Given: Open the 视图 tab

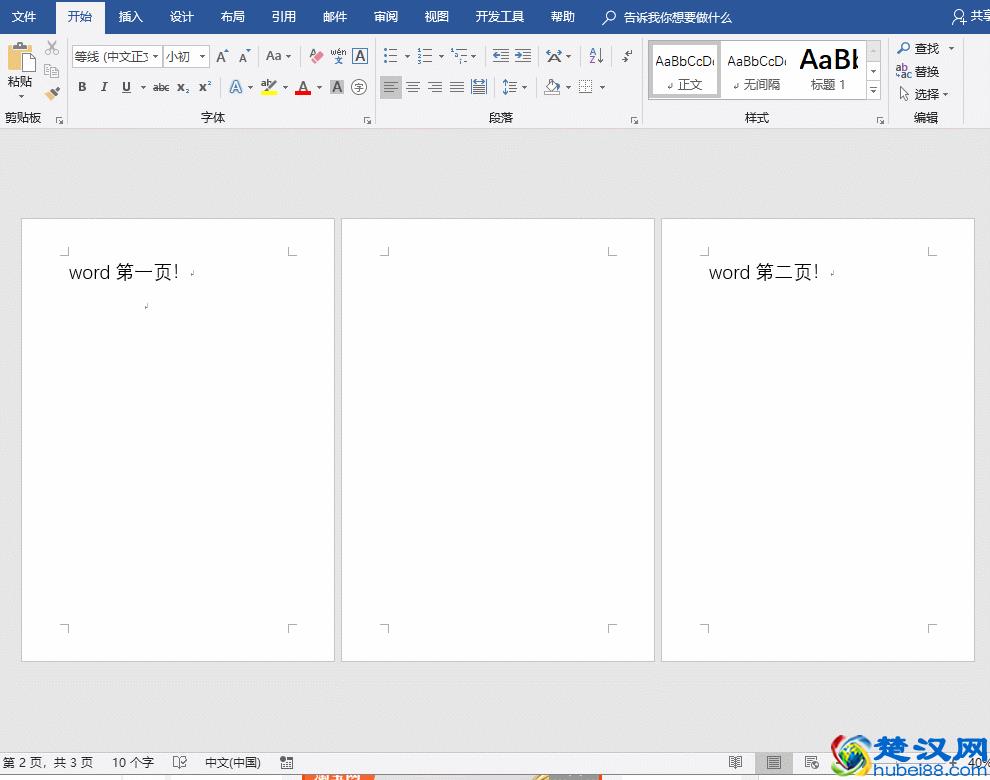Looking at the screenshot, I should pyautogui.click(x=437, y=16).
